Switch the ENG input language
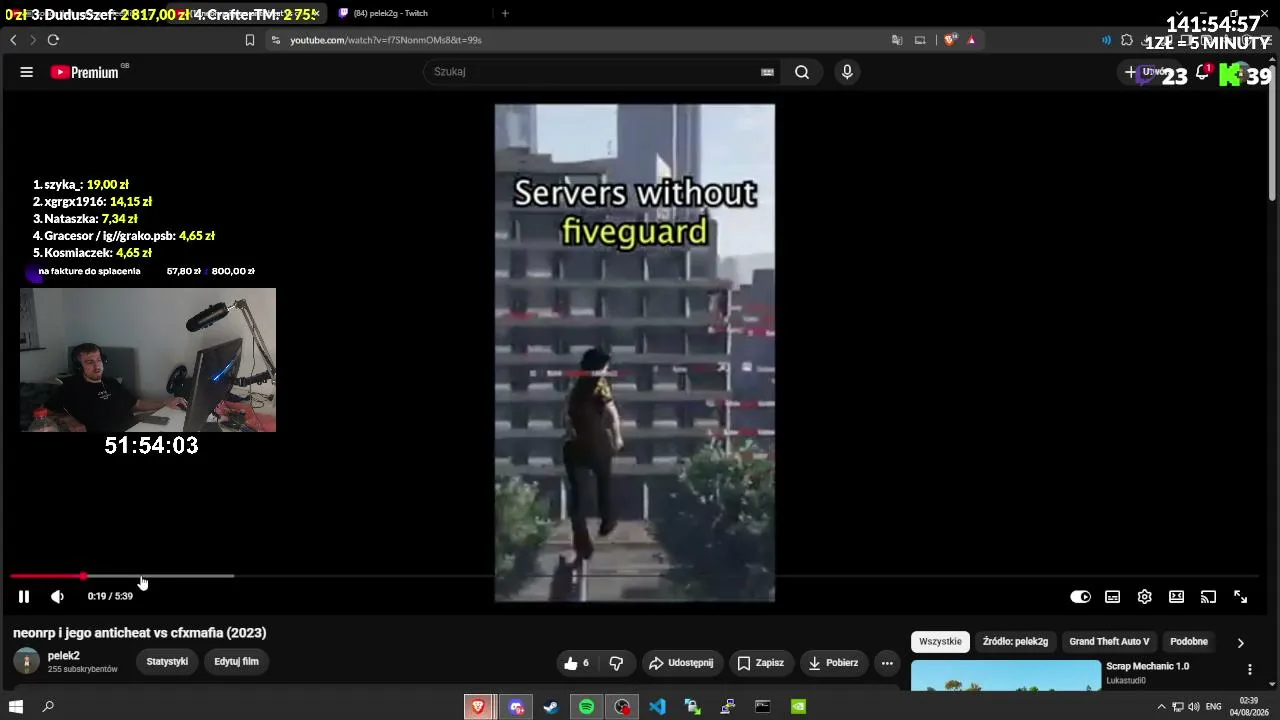This screenshot has height=720, width=1280. tap(1214, 707)
